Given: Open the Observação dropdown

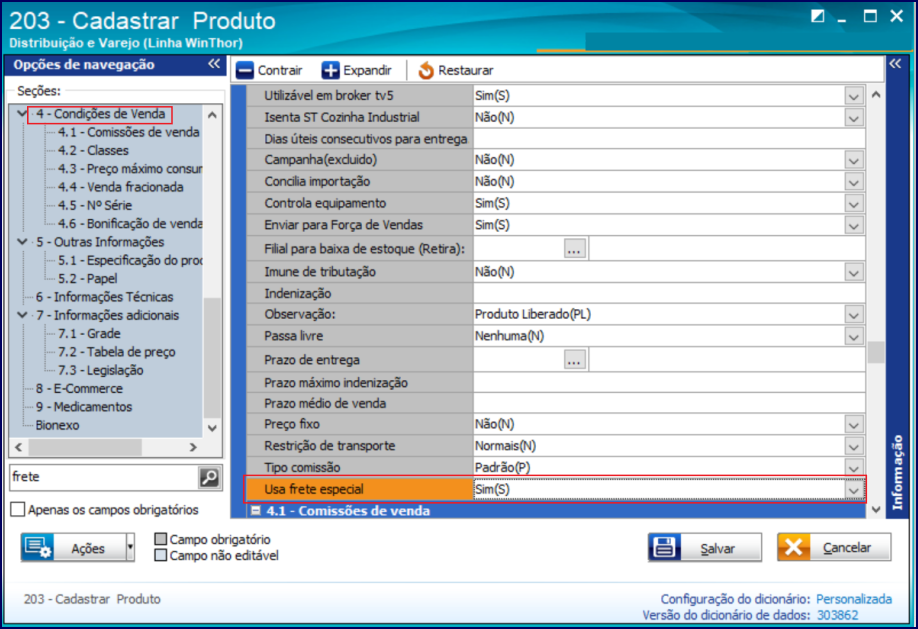Looking at the screenshot, I should [x=854, y=314].
